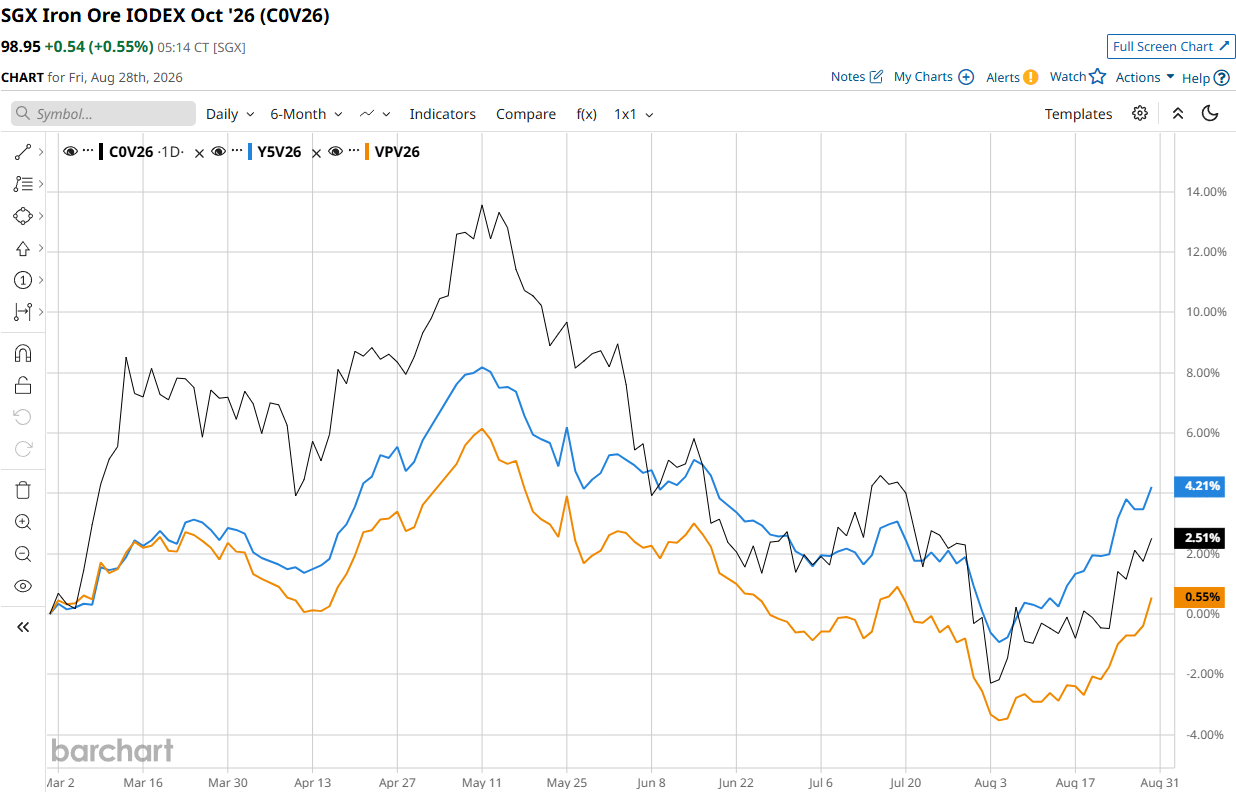Expand the trend line tool options arrow
Image resolution: width=1236 pixels, height=792 pixels.
pos(41,152)
